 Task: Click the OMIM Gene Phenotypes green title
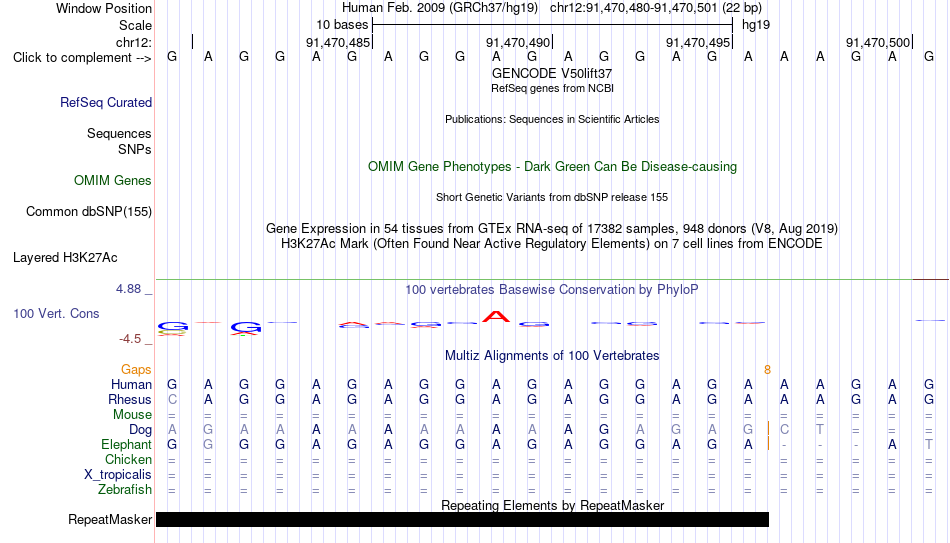pyautogui.click(x=553, y=167)
